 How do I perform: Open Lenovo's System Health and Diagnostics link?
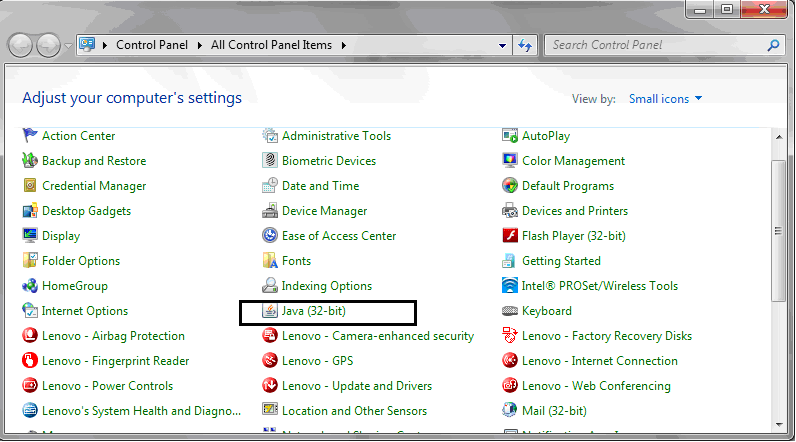pos(142,411)
